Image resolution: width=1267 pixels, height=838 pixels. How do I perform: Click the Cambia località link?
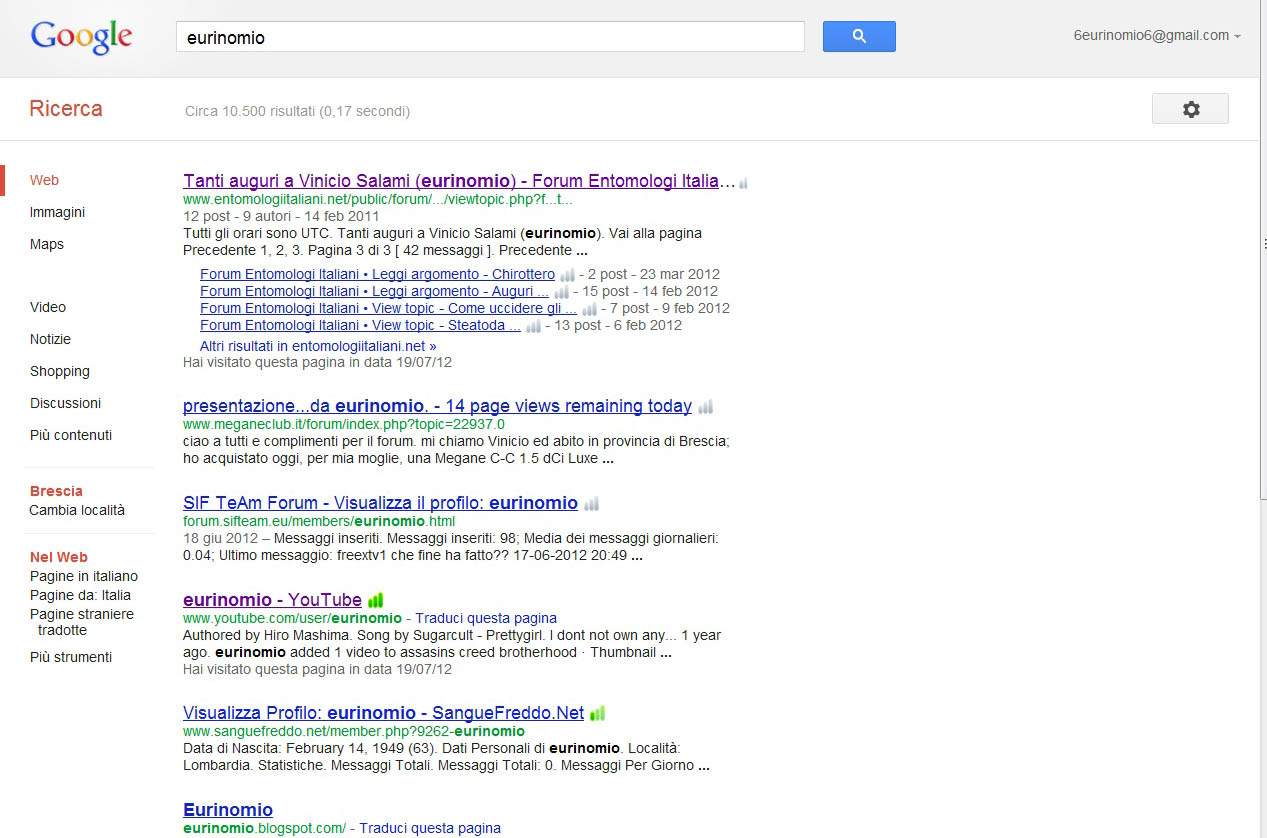[77, 510]
